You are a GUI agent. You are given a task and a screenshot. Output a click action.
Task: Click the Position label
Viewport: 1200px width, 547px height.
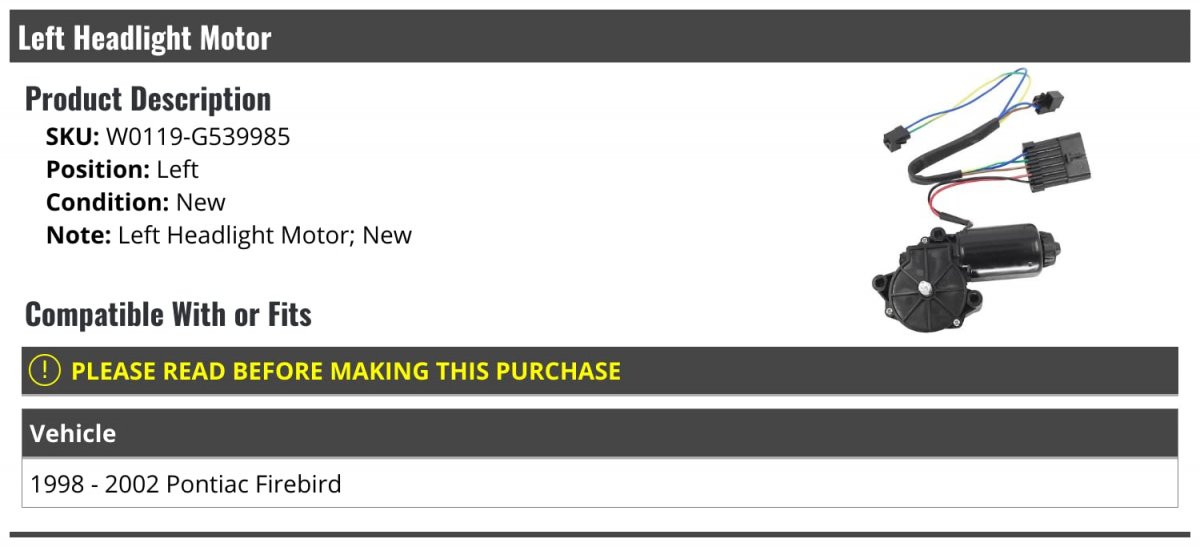click(98, 170)
